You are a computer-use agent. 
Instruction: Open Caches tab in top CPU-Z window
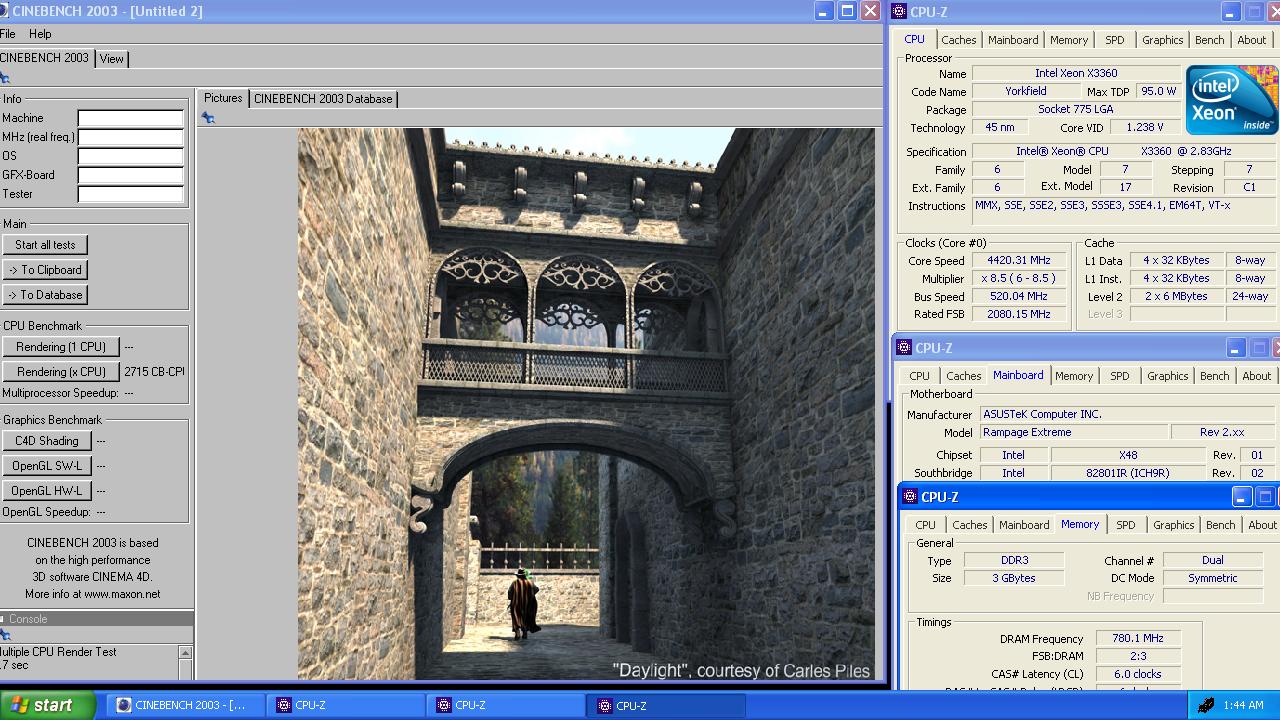point(958,40)
